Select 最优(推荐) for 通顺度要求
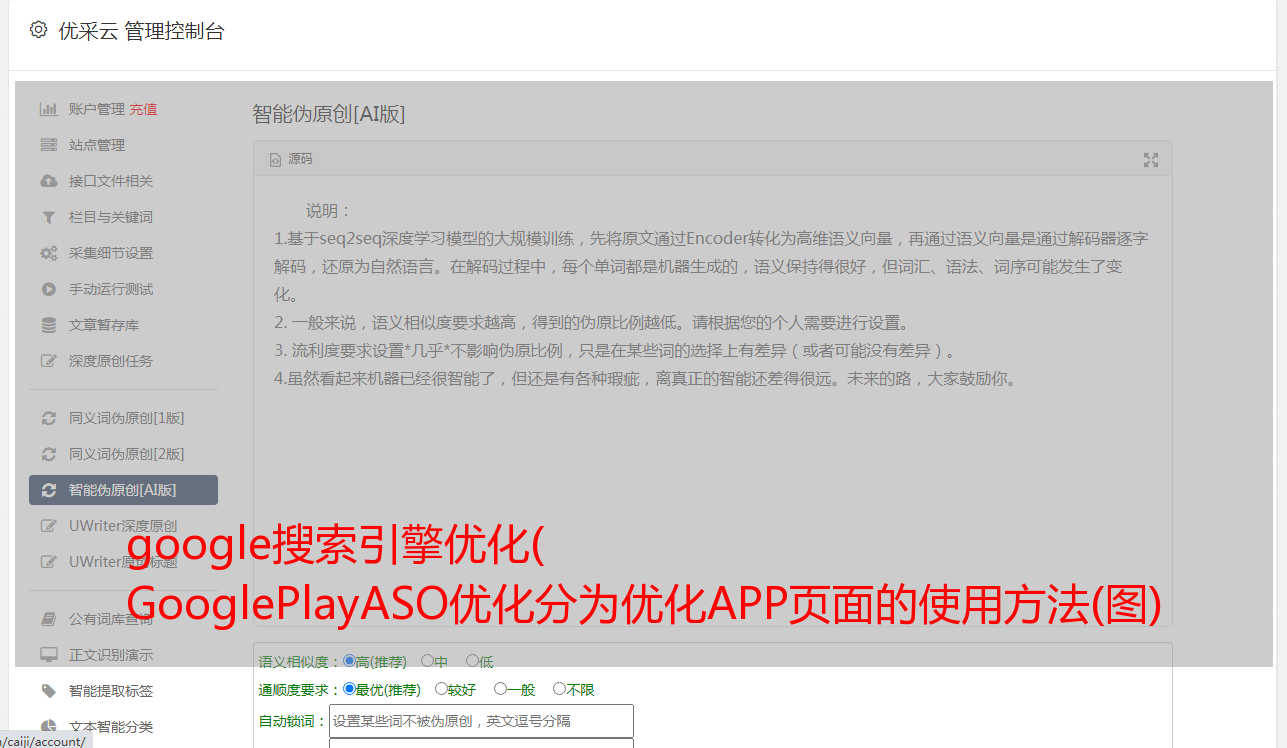Image resolution: width=1287 pixels, height=748 pixels. tap(349, 689)
